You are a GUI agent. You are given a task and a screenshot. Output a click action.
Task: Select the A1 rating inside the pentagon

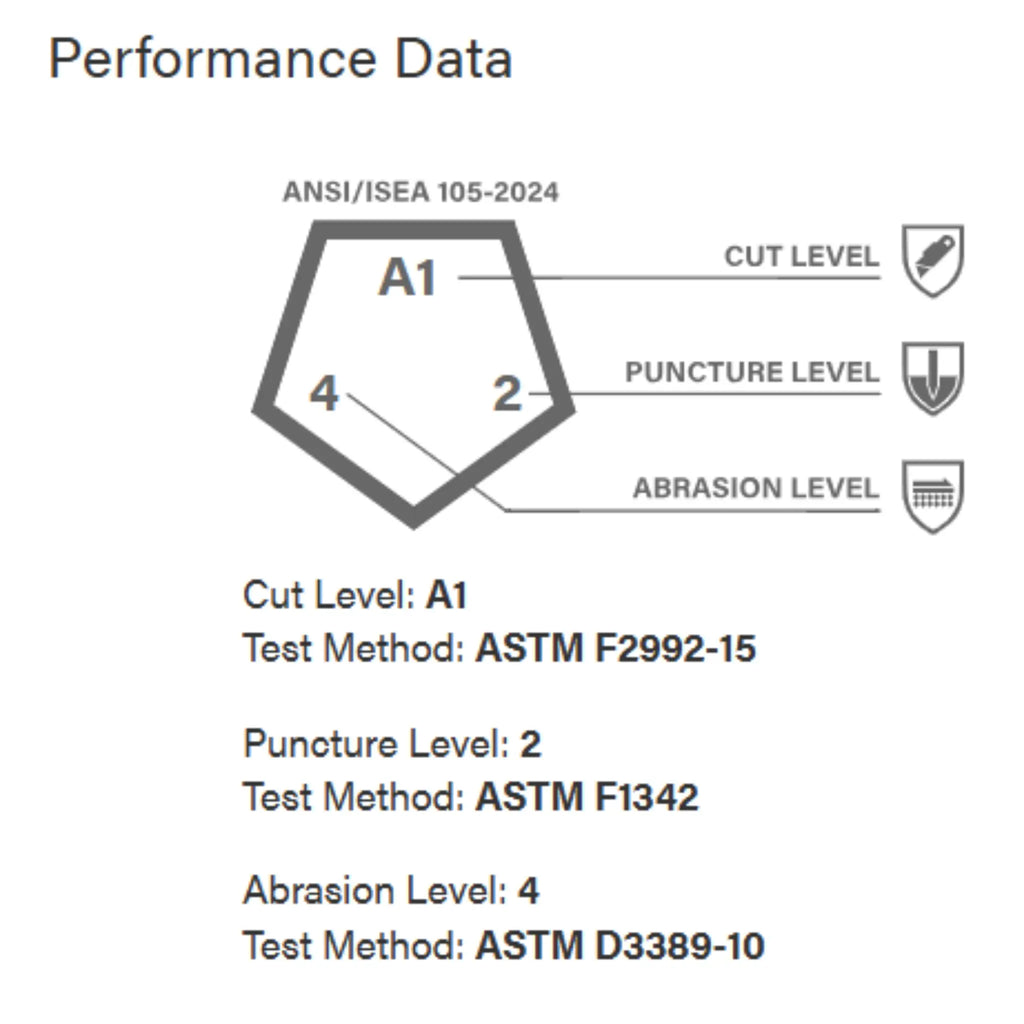pos(407,277)
